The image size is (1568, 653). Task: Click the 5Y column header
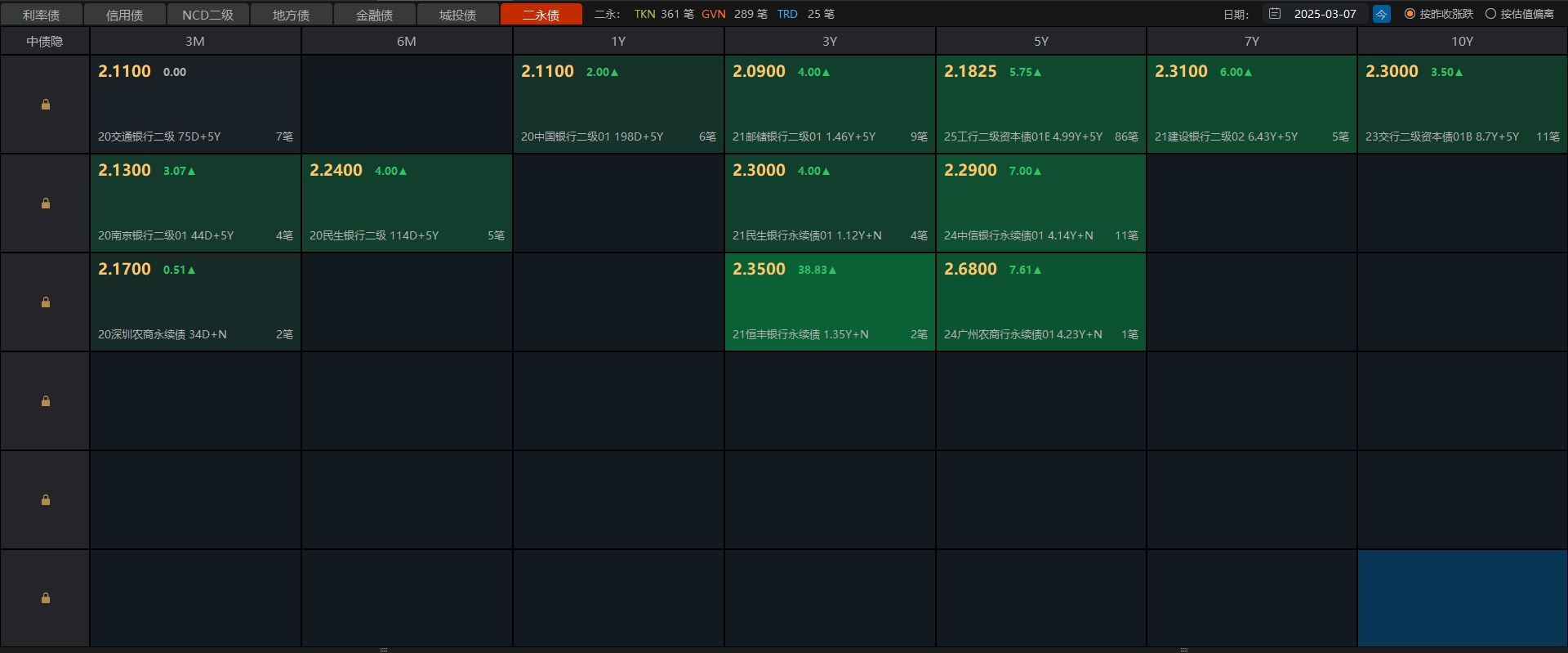click(1040, 41)
